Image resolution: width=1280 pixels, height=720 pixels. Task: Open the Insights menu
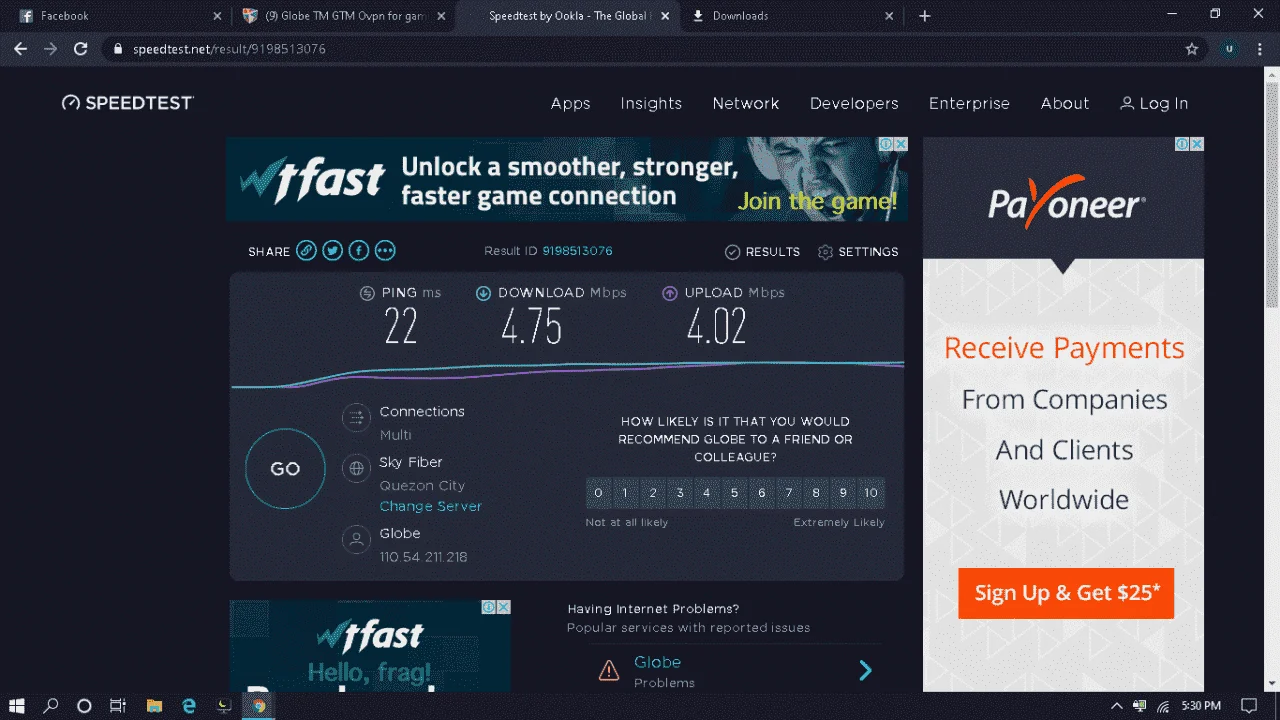click(x=651, y=103)
